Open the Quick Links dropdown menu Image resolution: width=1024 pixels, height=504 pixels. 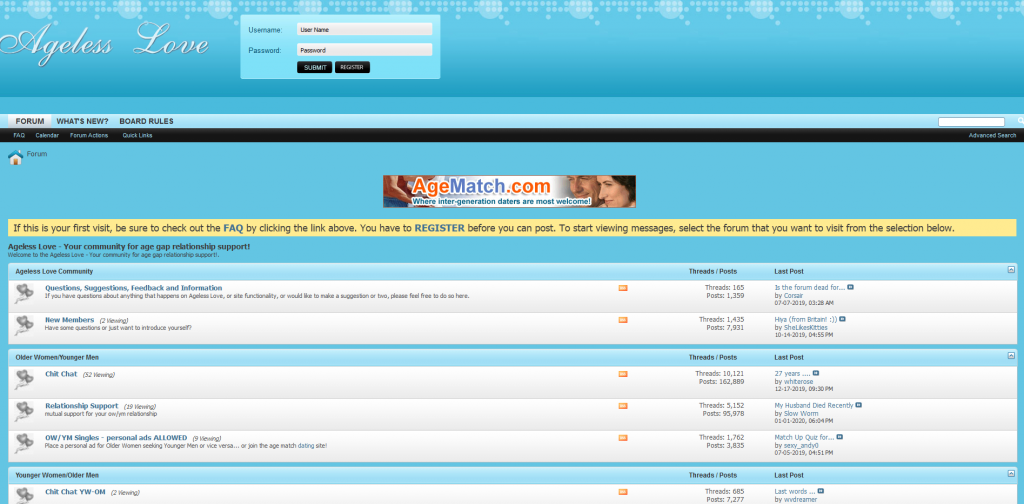click(x=137, y=135)
